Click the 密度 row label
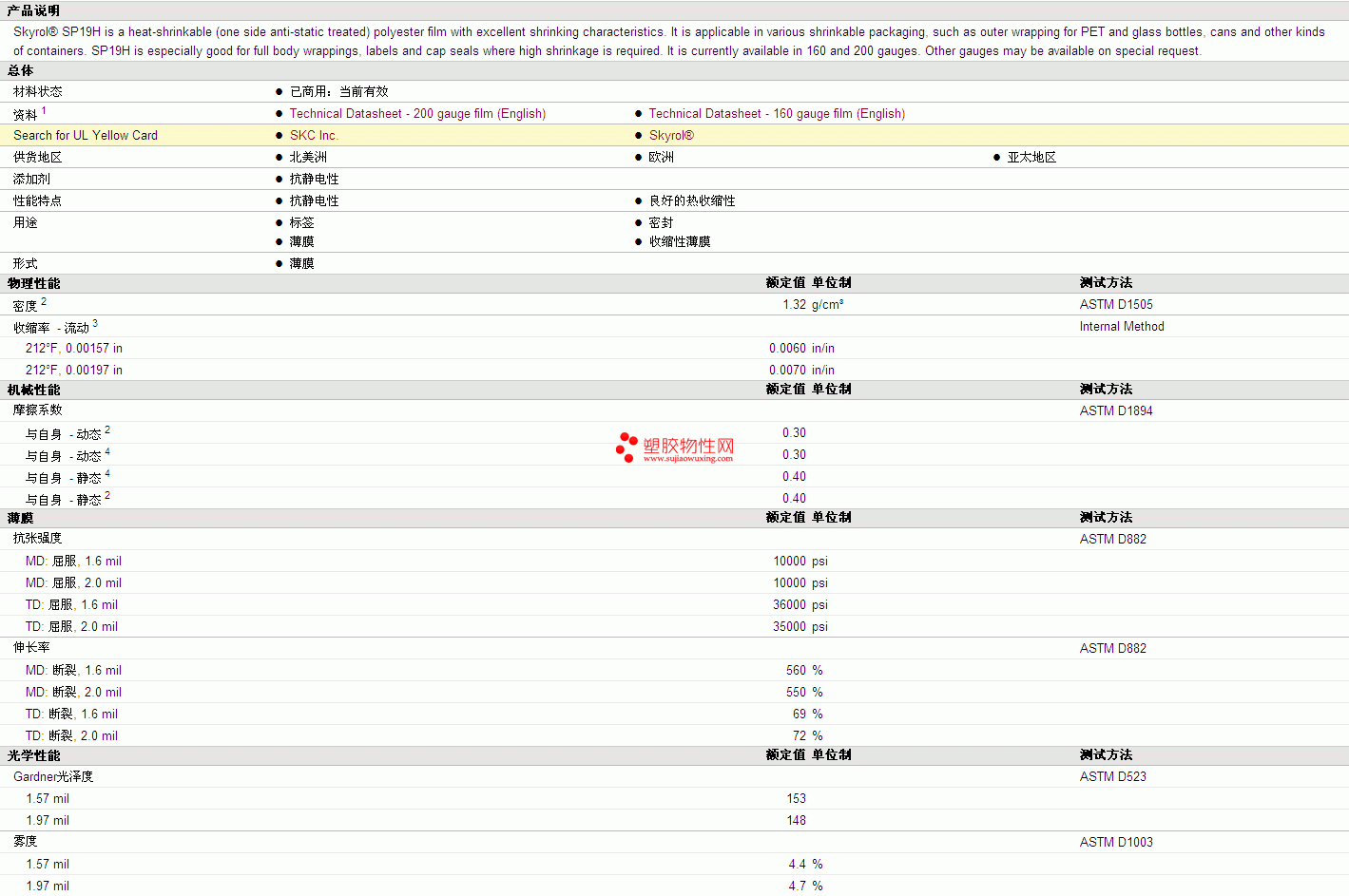 pos(26,305)
